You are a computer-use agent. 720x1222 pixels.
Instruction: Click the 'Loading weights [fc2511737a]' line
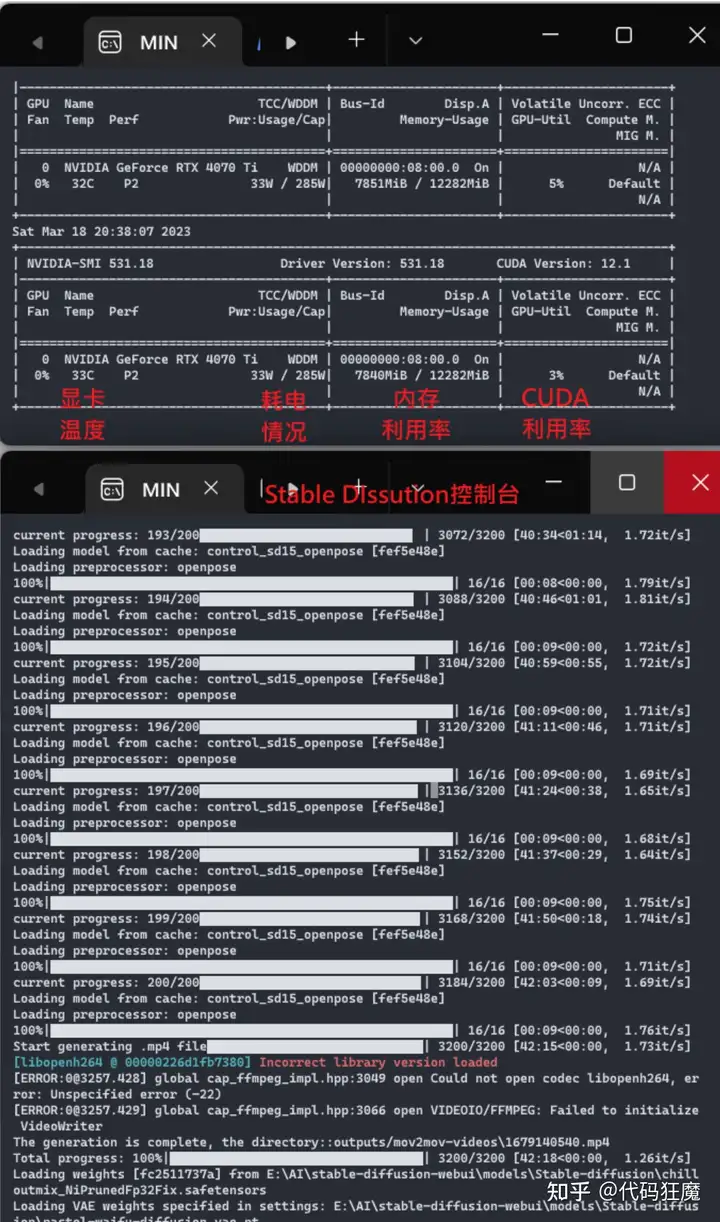354,1182
